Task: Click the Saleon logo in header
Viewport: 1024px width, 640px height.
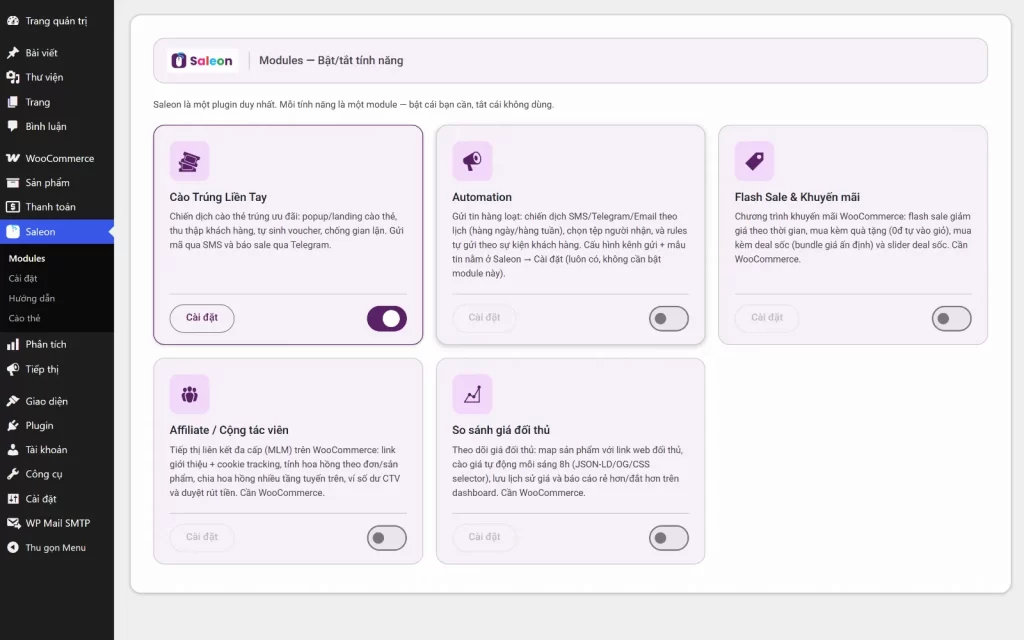Action: [202, 61]
